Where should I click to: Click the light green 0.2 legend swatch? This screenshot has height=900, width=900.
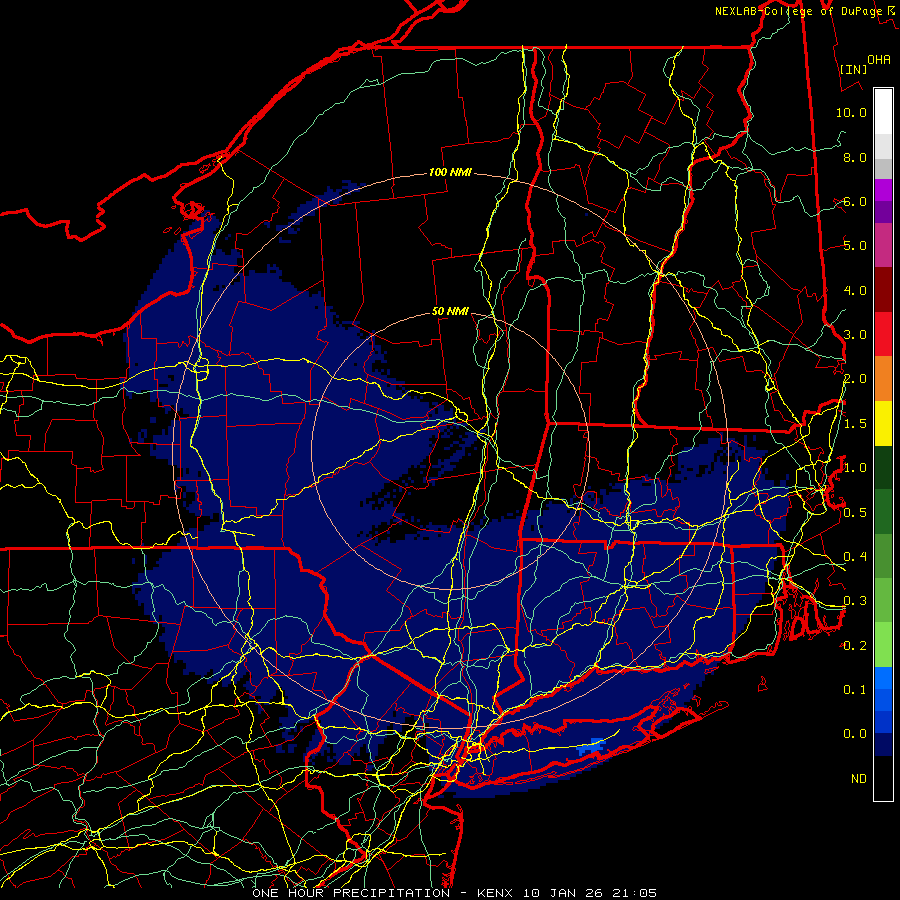click(x=883, y=645)
